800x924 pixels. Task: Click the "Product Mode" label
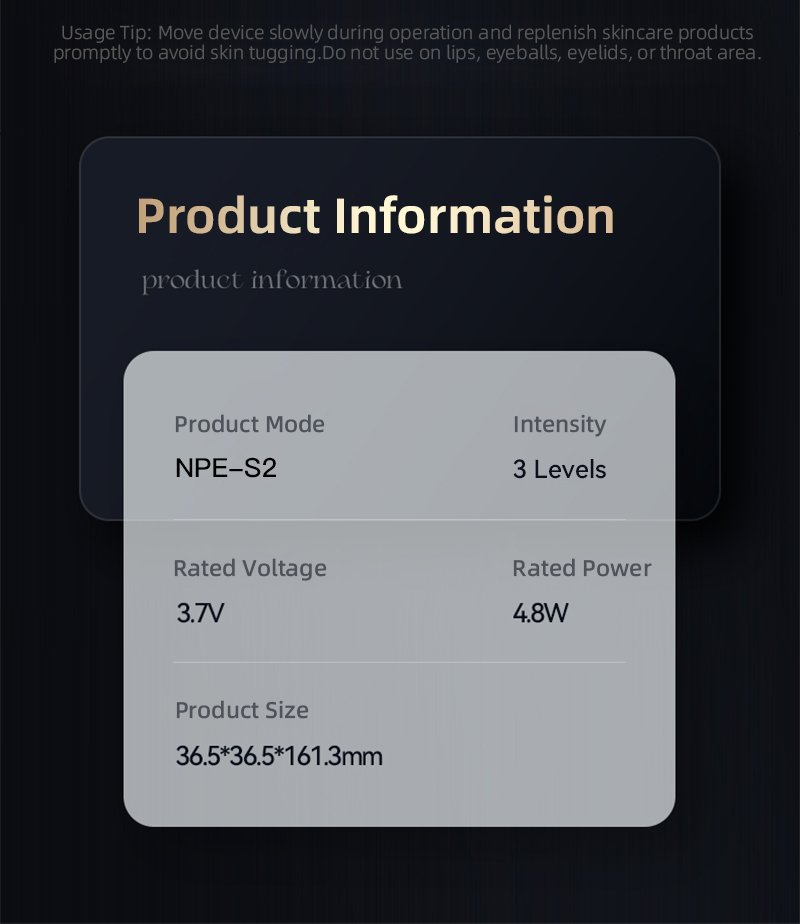coord(249,424)
